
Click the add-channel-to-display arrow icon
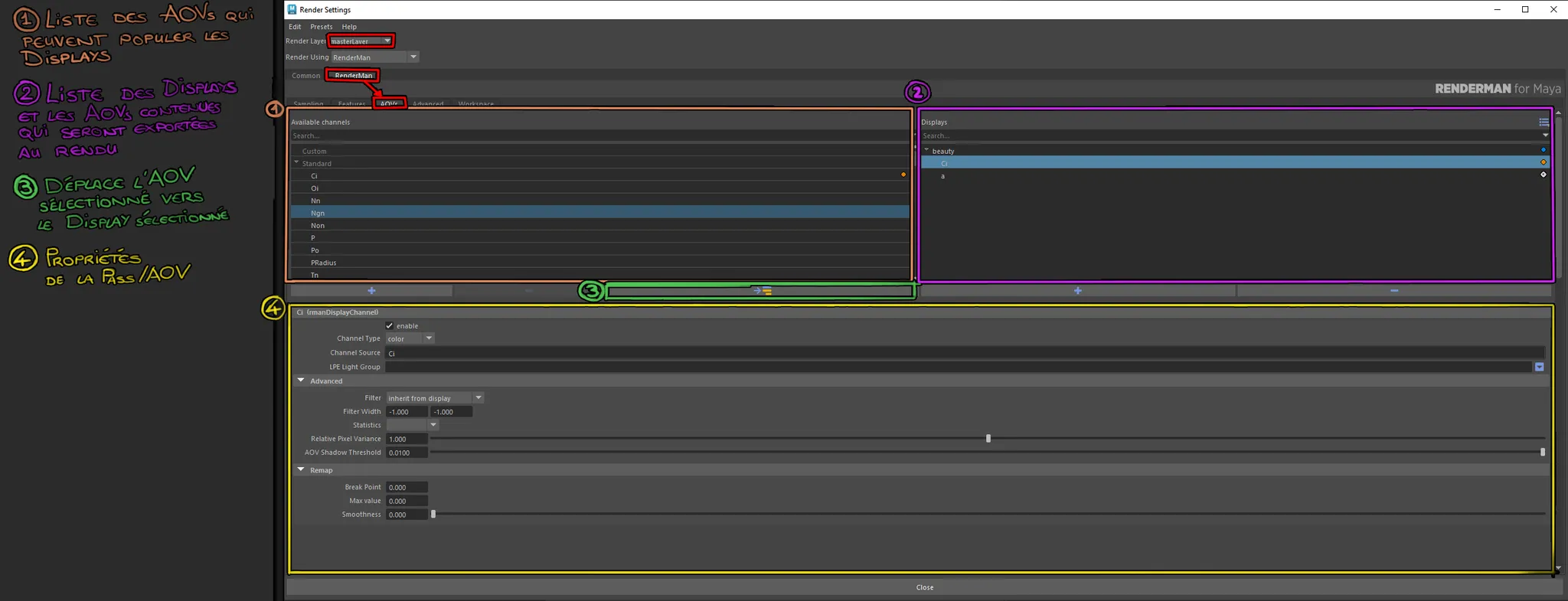pyautogui.click(x=762, y=291)
